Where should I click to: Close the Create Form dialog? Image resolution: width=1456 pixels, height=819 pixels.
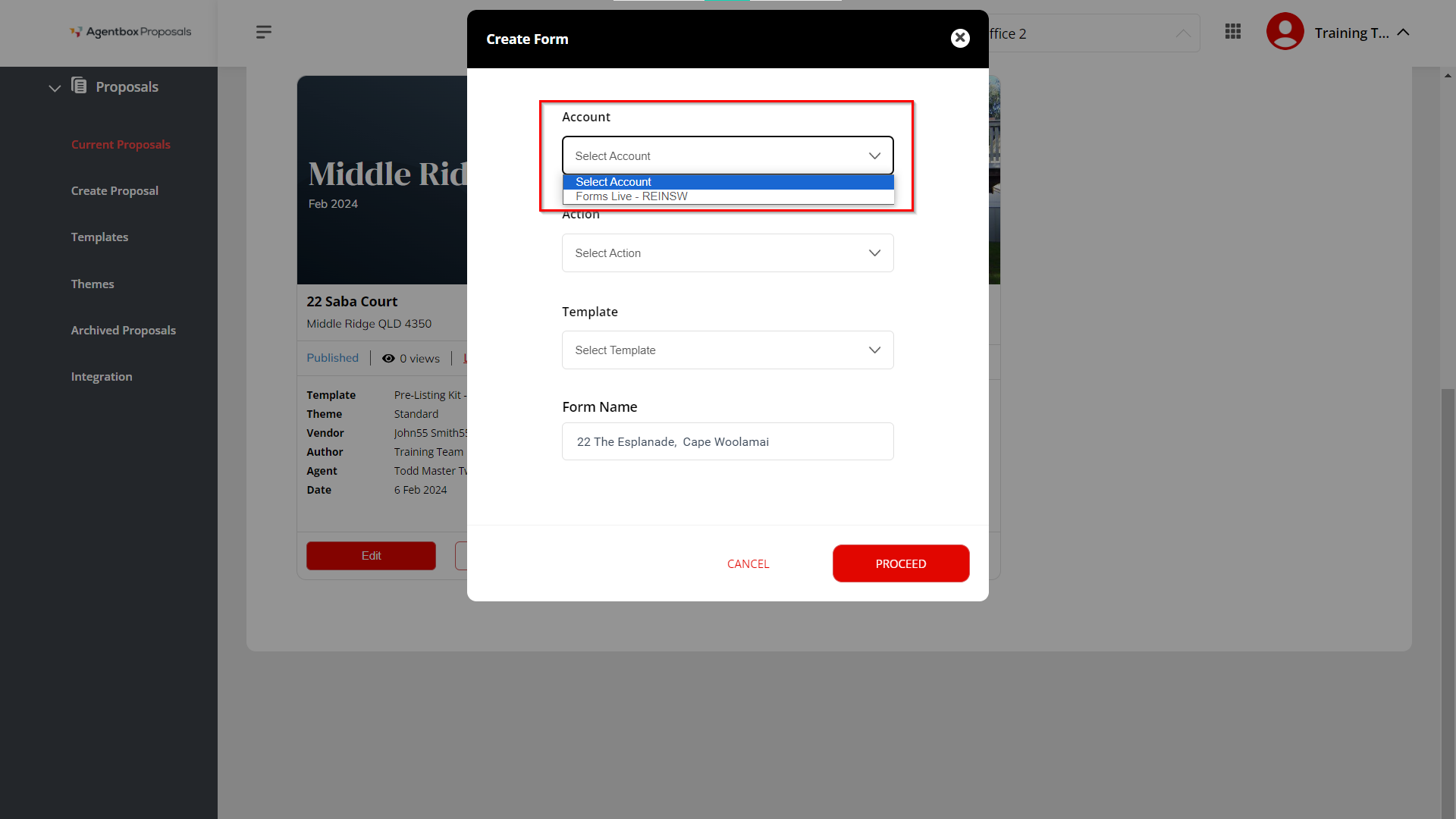click(x=960, y=38)
